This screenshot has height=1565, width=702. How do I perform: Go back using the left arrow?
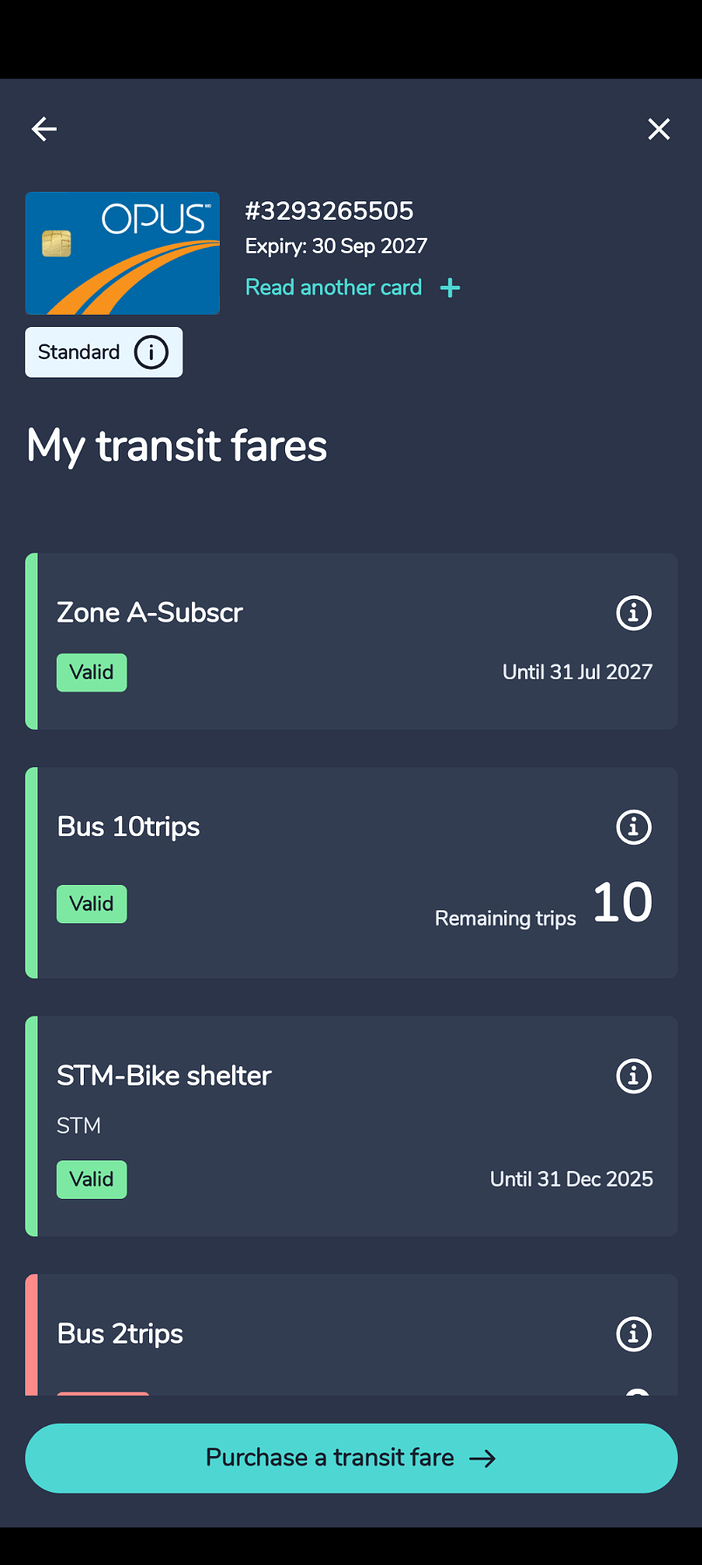(x=44, y=129)
